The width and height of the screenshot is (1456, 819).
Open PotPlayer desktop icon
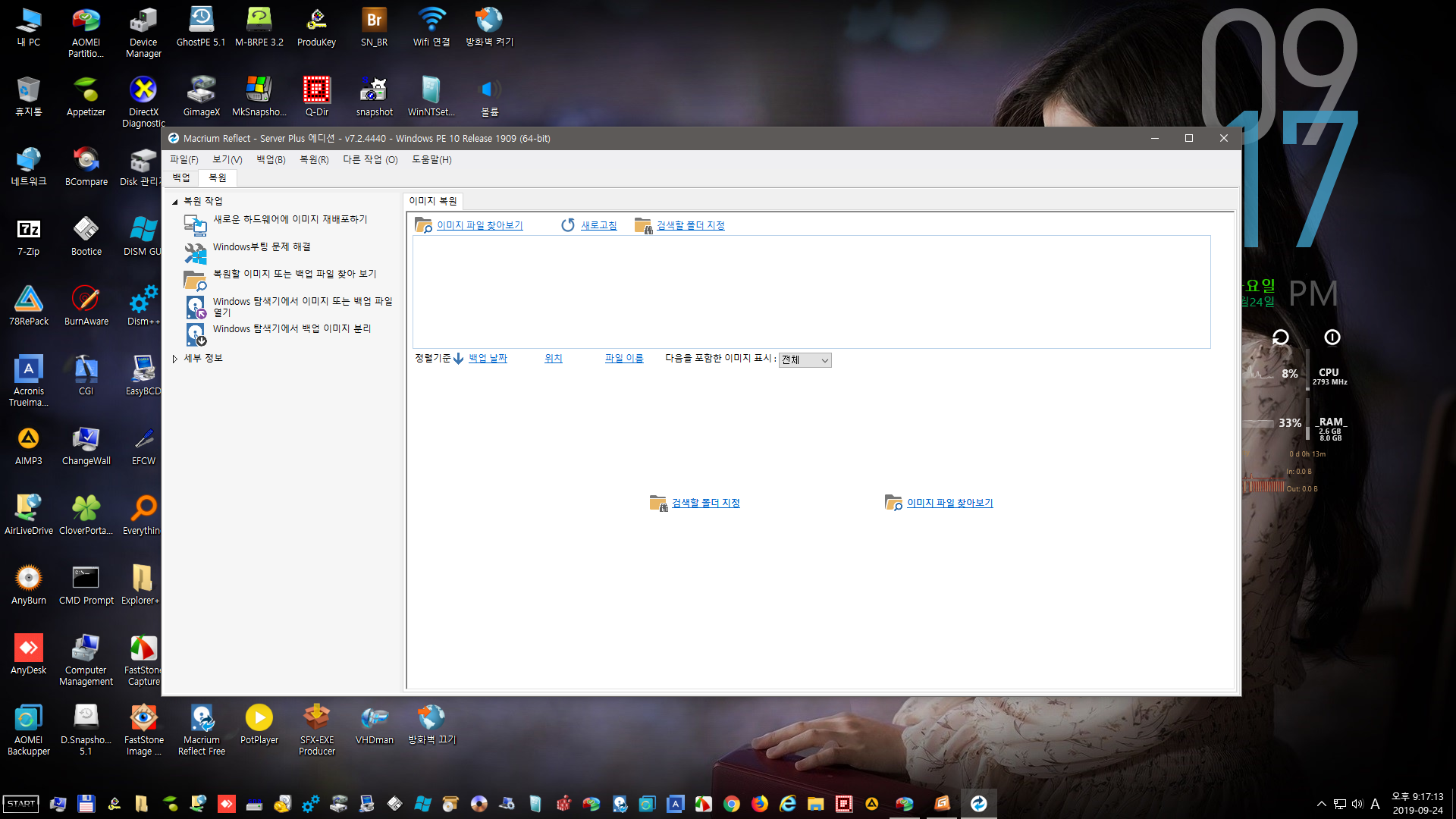(259, 723)
